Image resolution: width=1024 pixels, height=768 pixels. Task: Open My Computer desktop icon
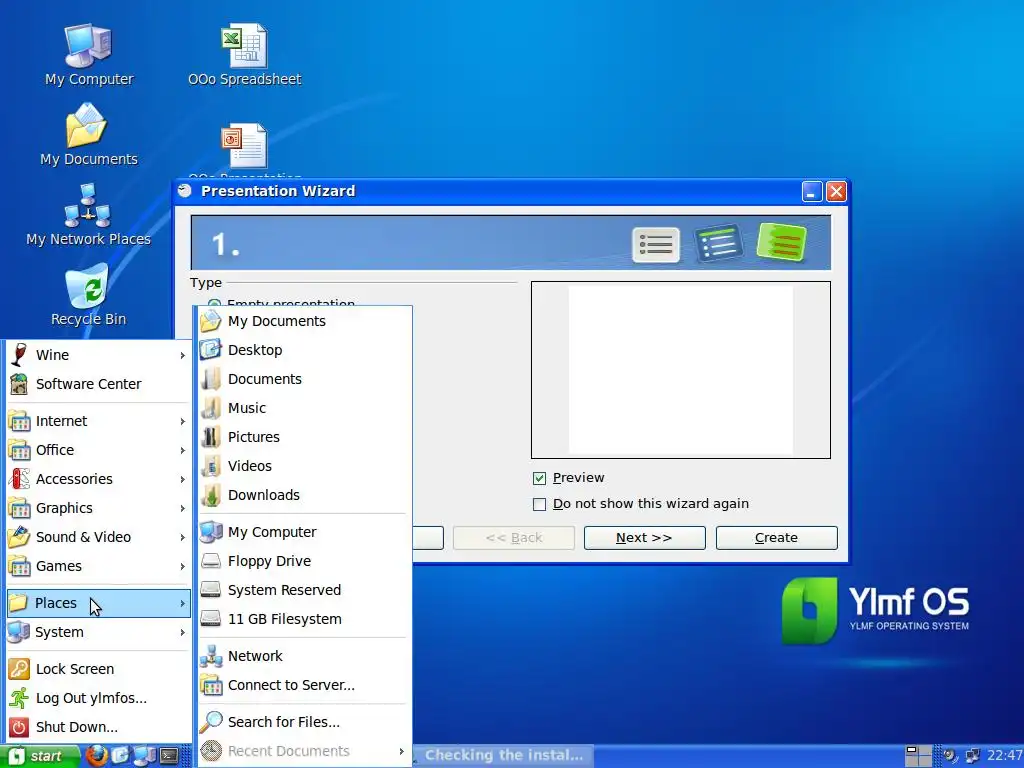point(88,55)
